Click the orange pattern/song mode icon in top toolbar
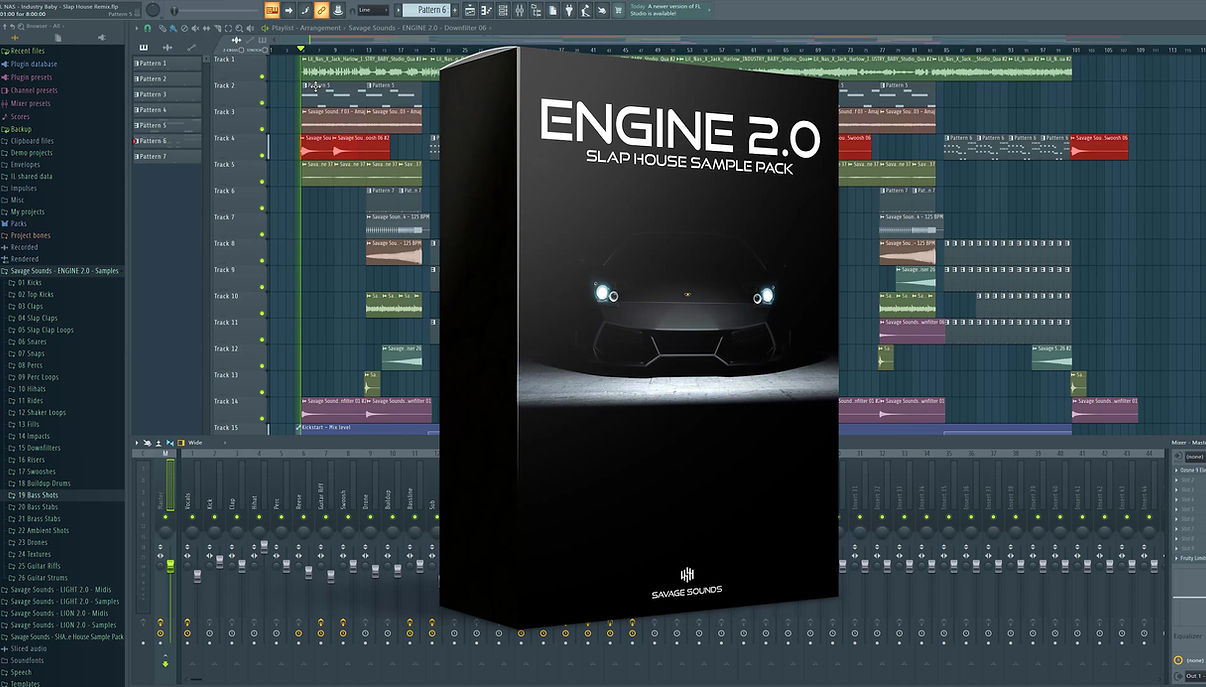This screenshot has height=687, width=1206. 272,10
